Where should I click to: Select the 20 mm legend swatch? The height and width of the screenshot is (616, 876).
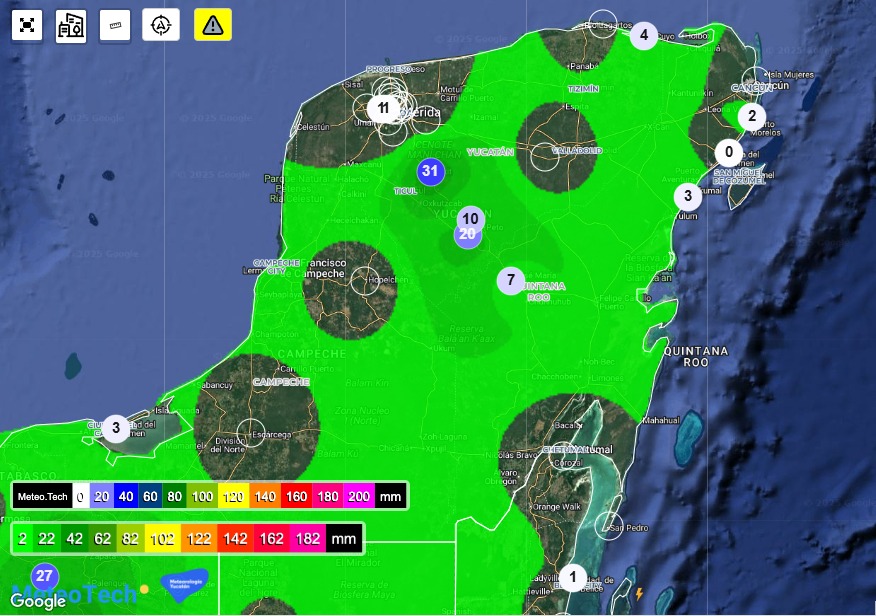click(101, 496)
